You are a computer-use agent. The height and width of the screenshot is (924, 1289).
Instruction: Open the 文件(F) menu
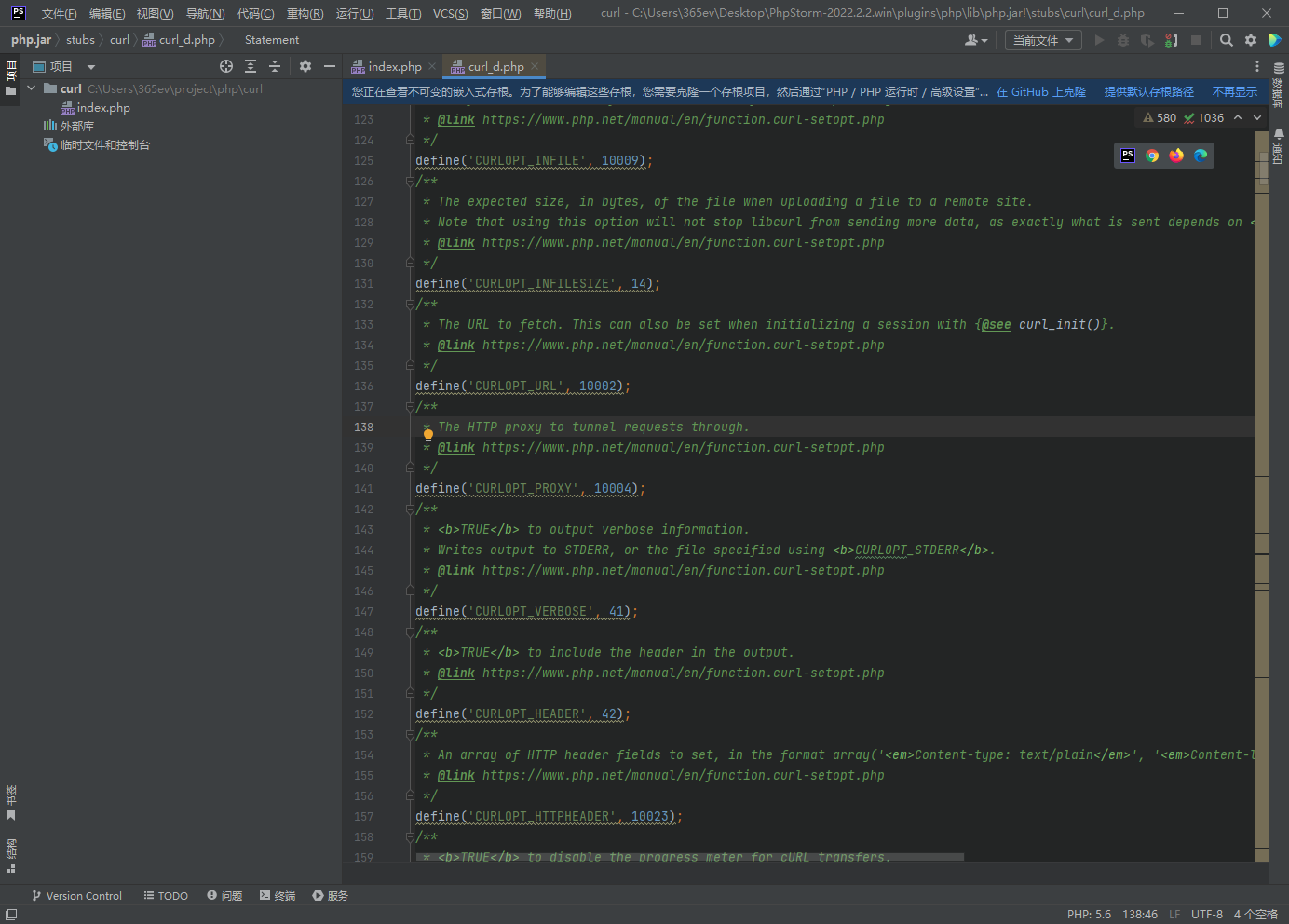click(x=59, y=13)
